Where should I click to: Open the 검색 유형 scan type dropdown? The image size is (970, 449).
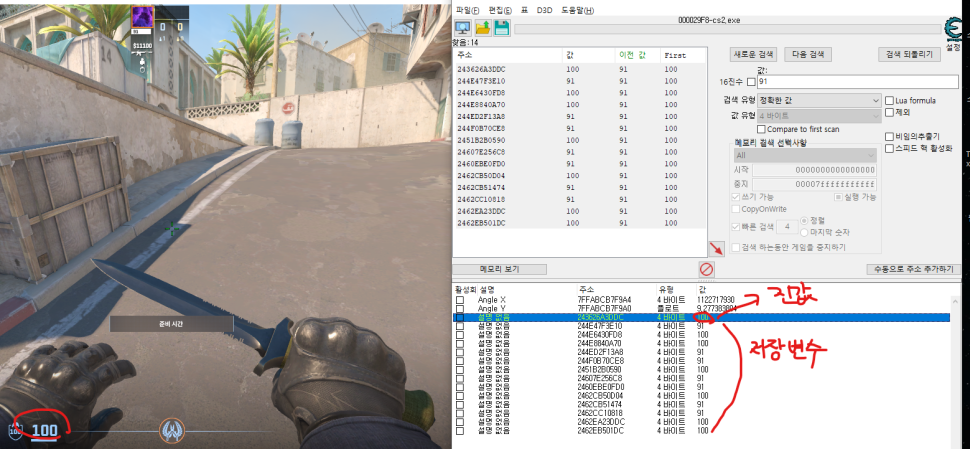pyautogui.click(x=820, y=100)
